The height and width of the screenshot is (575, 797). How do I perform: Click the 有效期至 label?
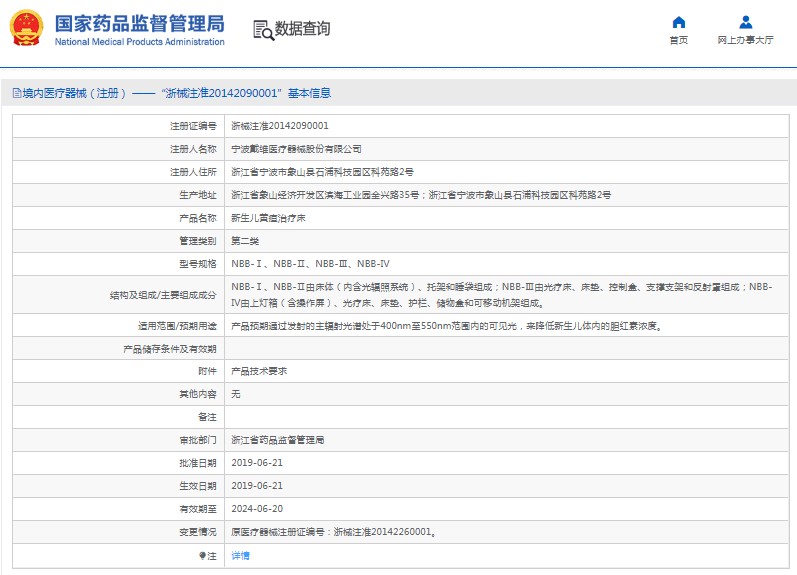[198, 509]
